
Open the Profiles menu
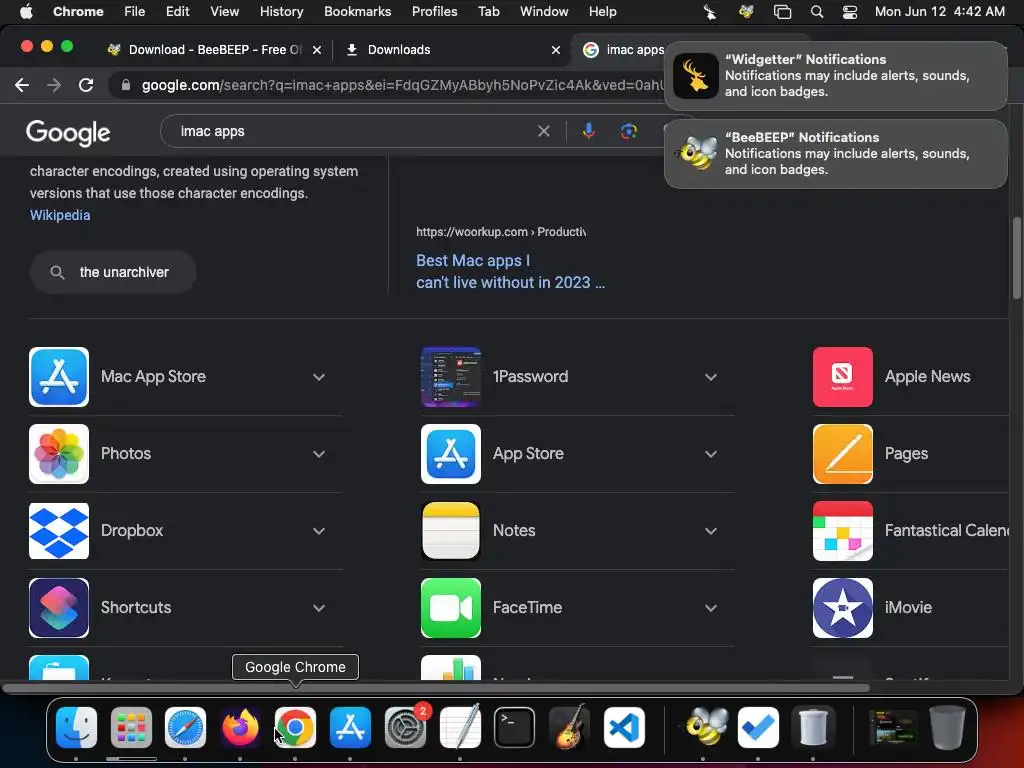[434, 12]
